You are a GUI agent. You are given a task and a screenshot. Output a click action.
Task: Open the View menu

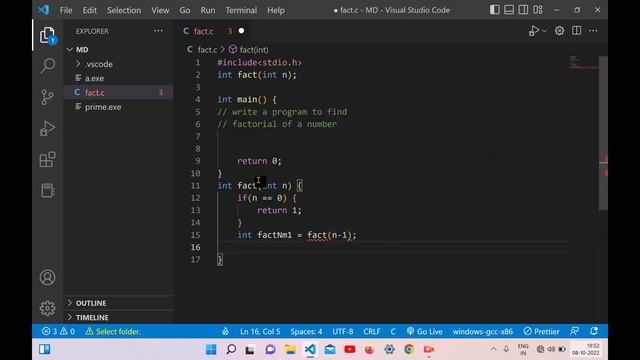[x=160, y=10]
